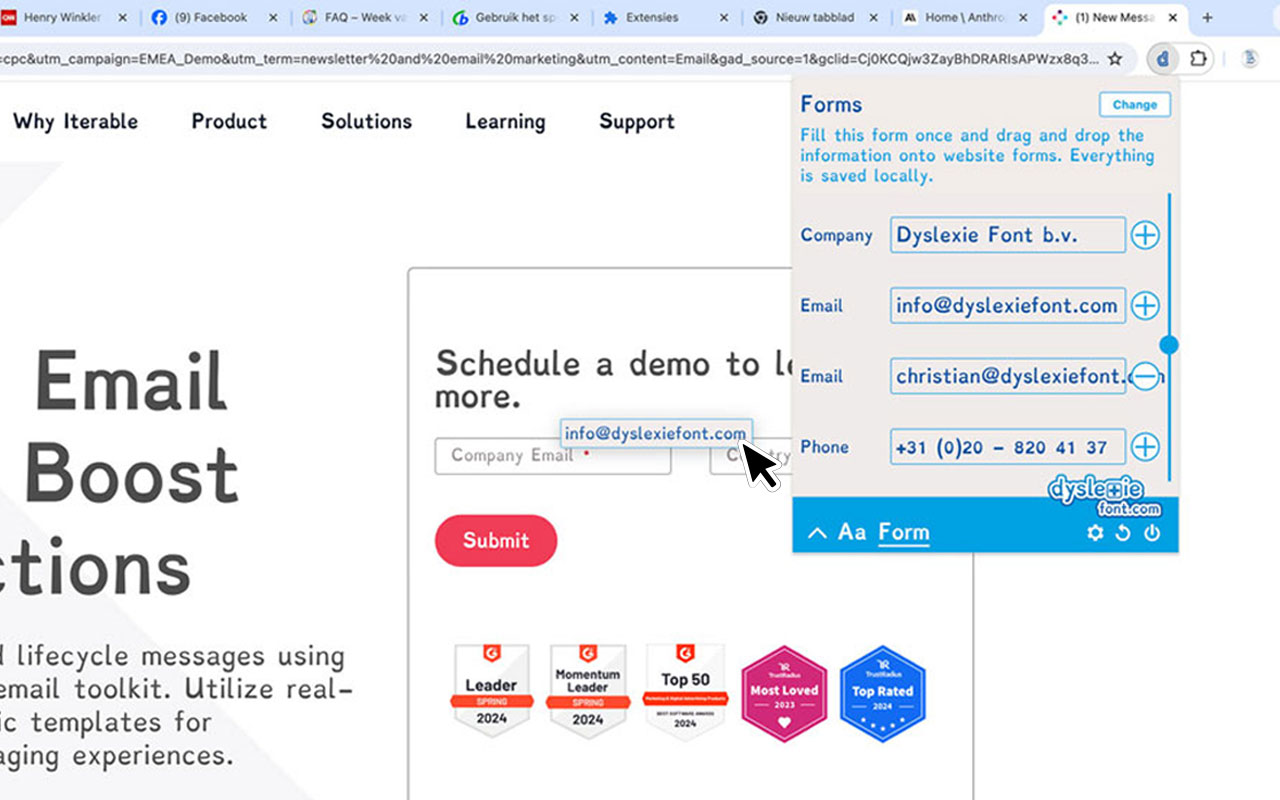Image resolution: width=1280 pixels, height=800 pixels.
Task: Edit the Company field Dyslexie Font b.v.
Action: pos(1008,235)
